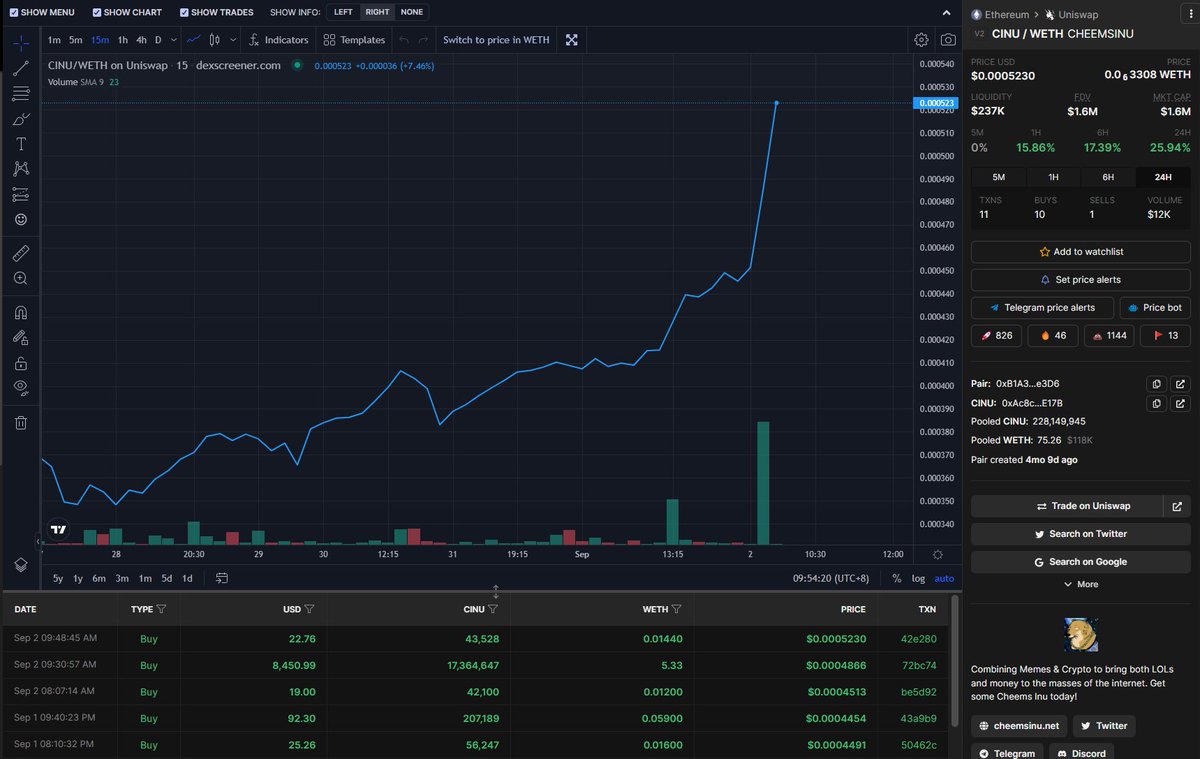This screenshot has height=759, width=1200.
Task: Expand the More section below Search on Google
Action: click(1080, 584)
